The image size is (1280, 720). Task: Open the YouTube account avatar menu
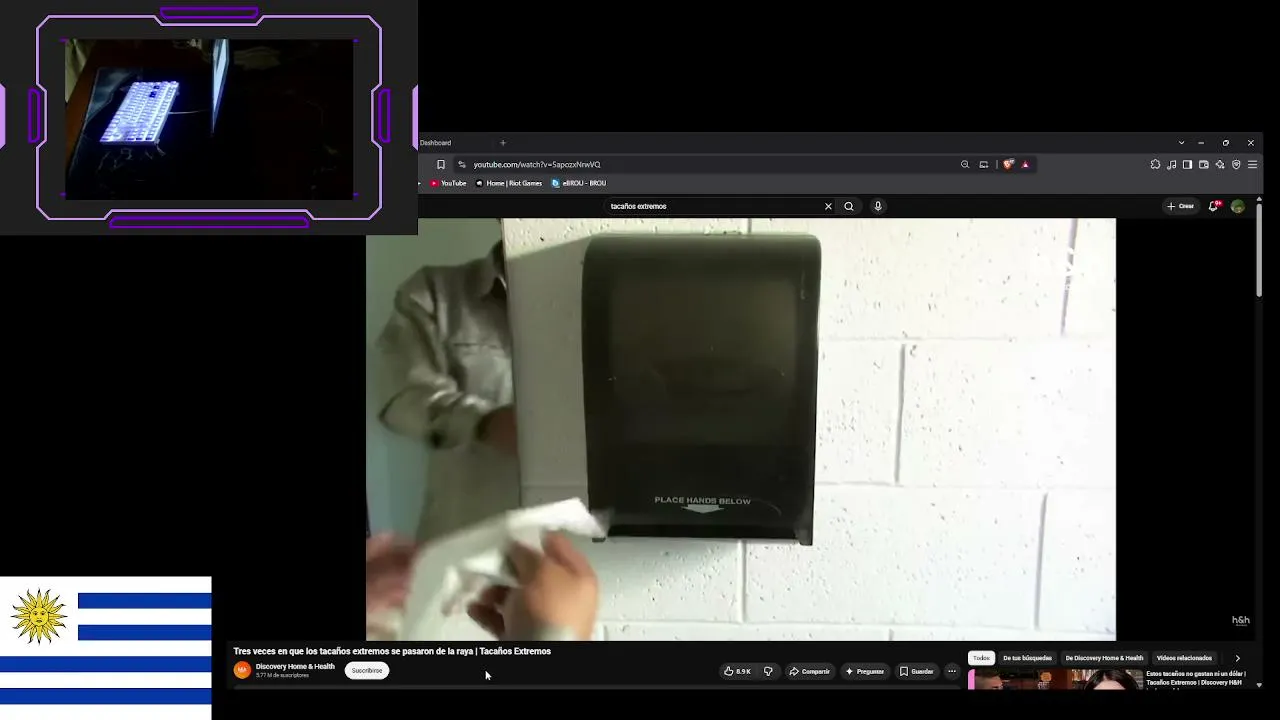click(x=1238, y=206)
